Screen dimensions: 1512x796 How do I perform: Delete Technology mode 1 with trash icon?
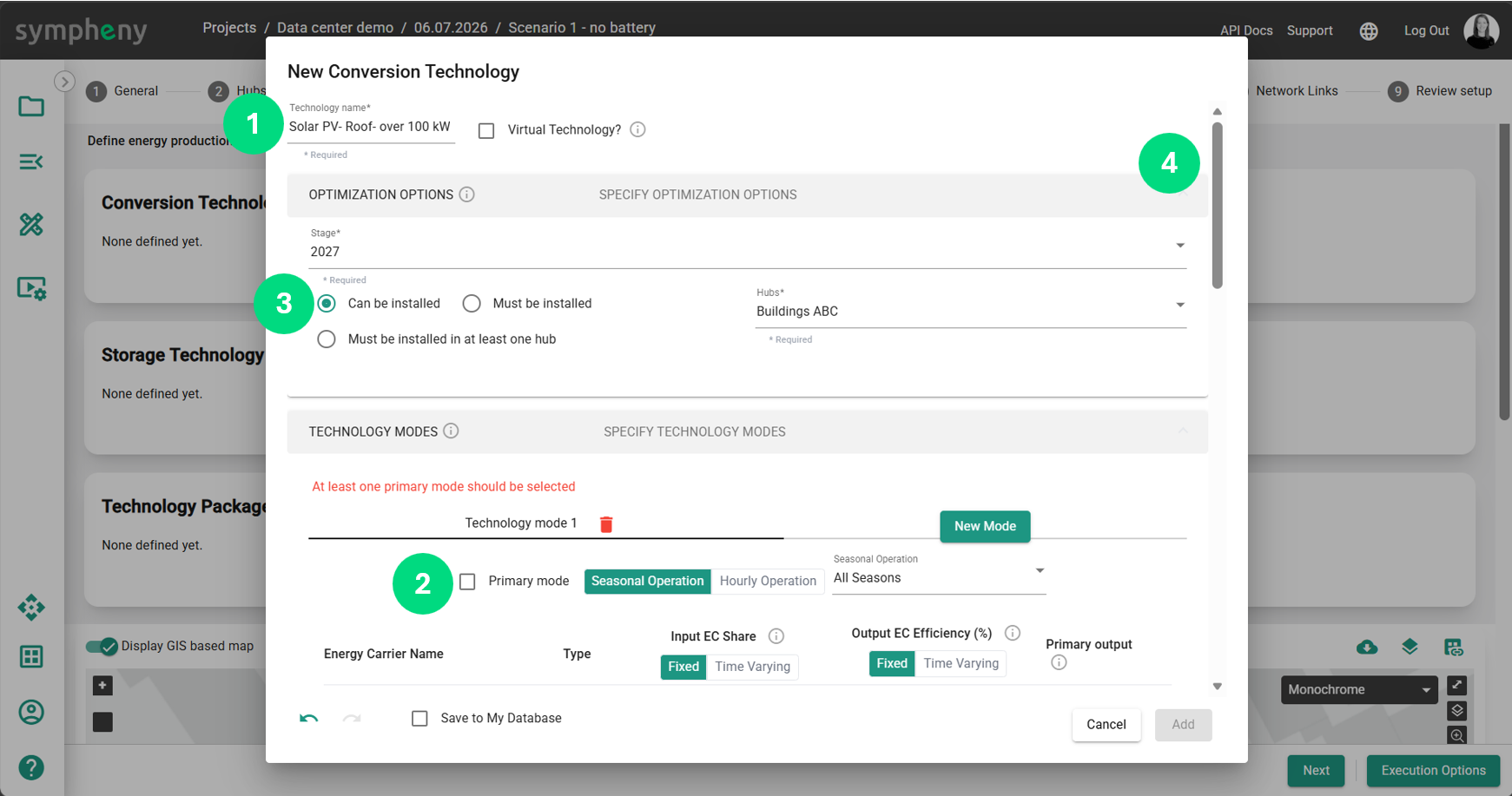(x=606, y=523)
